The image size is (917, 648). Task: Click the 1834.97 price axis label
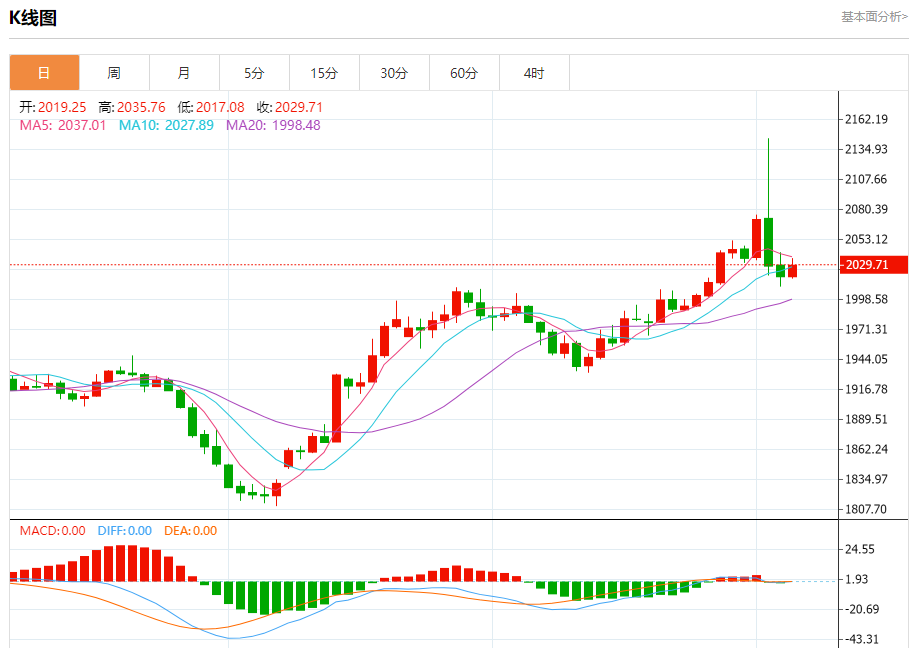pyautogui.click(x=866, y=479)
